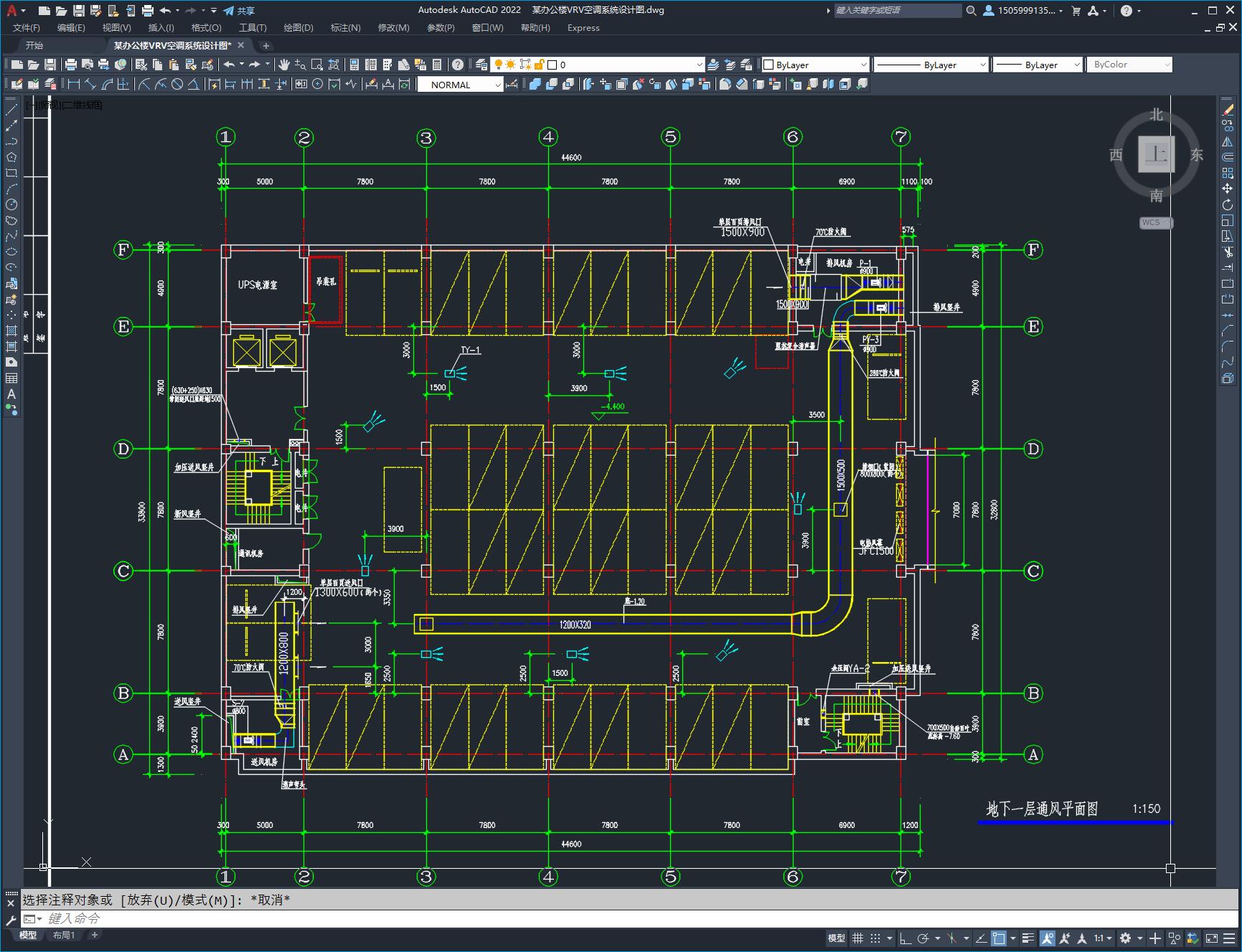1242x952 pixels.
Task: Select the Polygon draw tool in left toolbar
Action: 11,157
